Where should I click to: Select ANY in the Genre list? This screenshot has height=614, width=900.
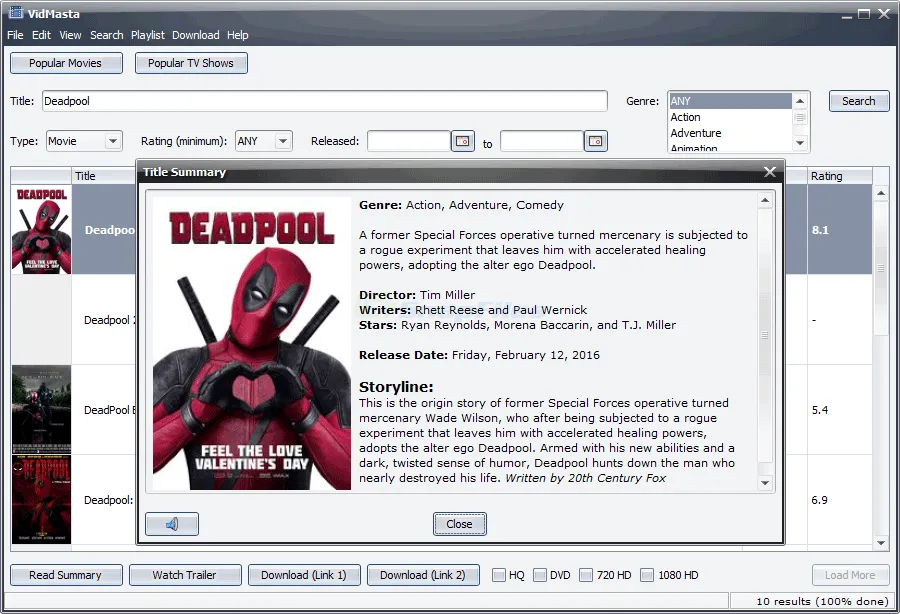[x=730, y=101]
